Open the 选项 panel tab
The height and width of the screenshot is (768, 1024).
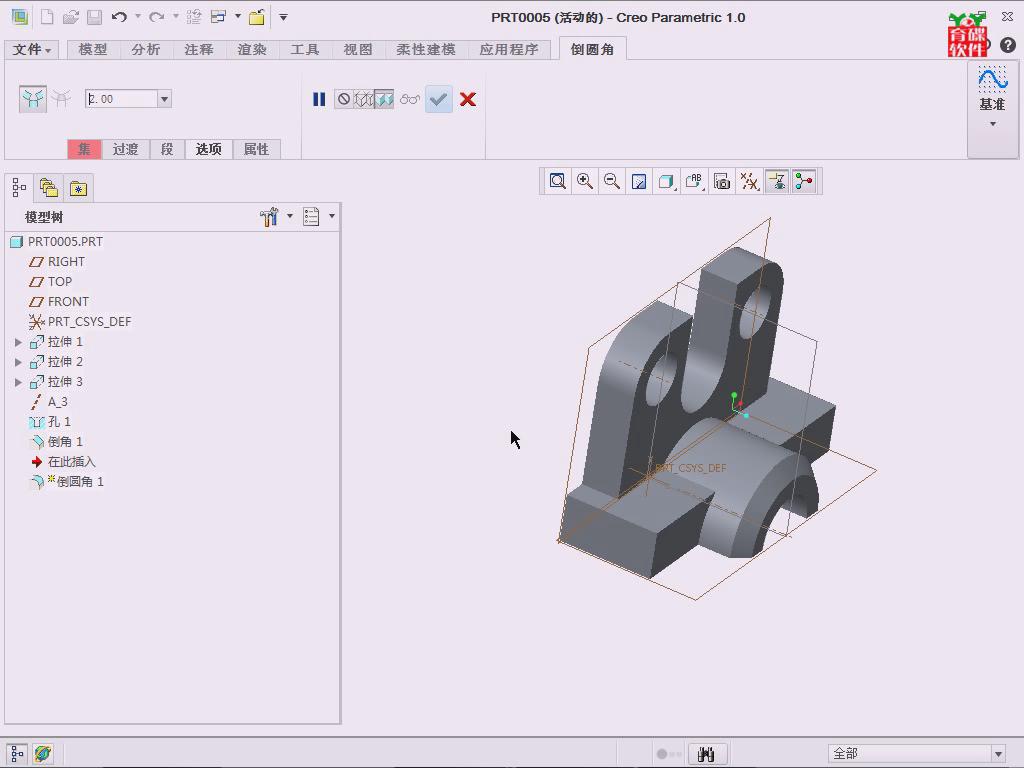tap(209, 149)
